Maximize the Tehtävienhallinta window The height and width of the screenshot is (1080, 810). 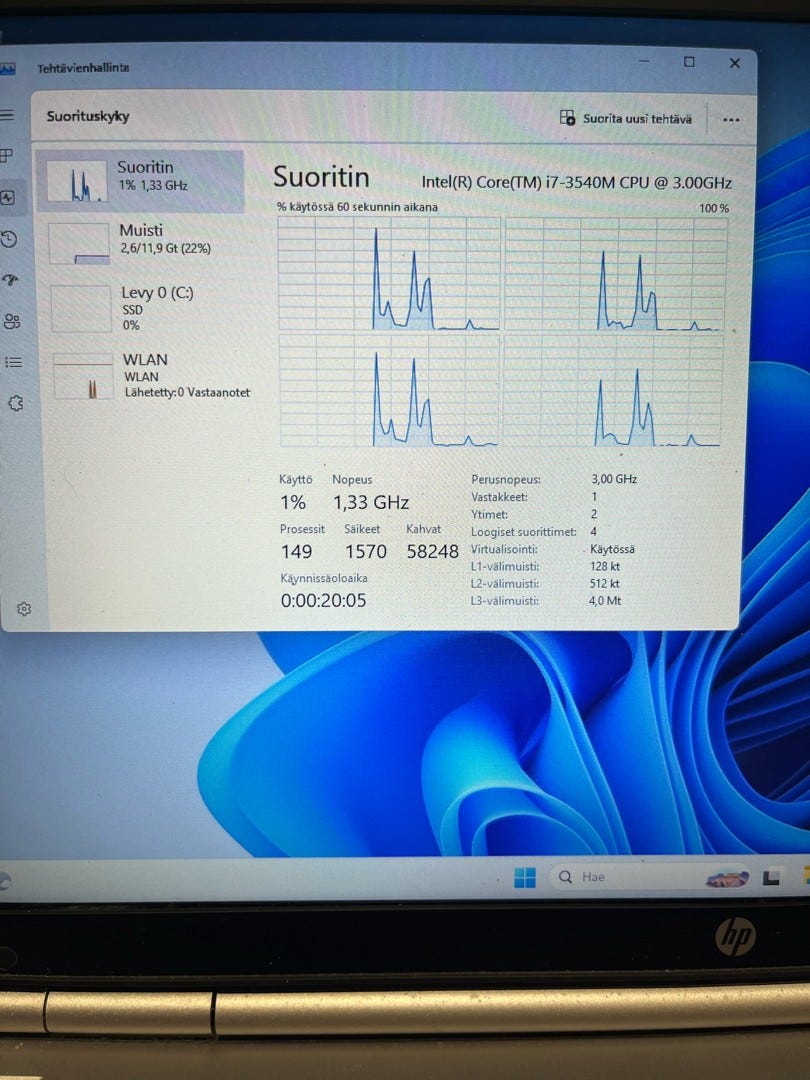tap(689, 63)
